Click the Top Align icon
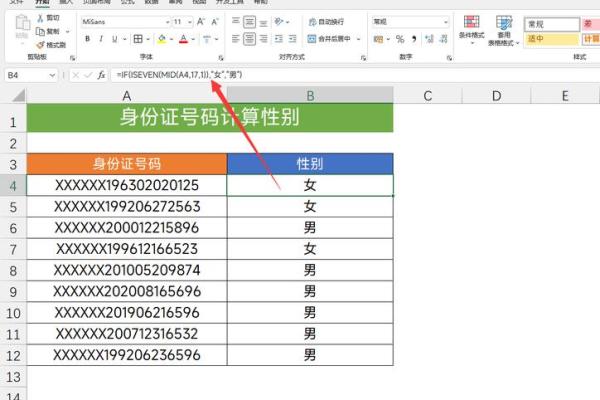 [x=236, y=22]
